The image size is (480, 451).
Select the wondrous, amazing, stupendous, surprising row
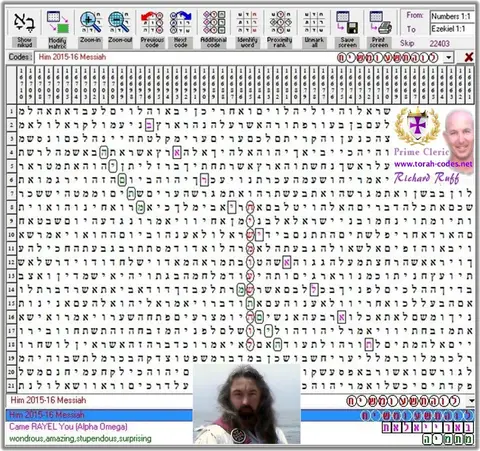click(239, 439)
